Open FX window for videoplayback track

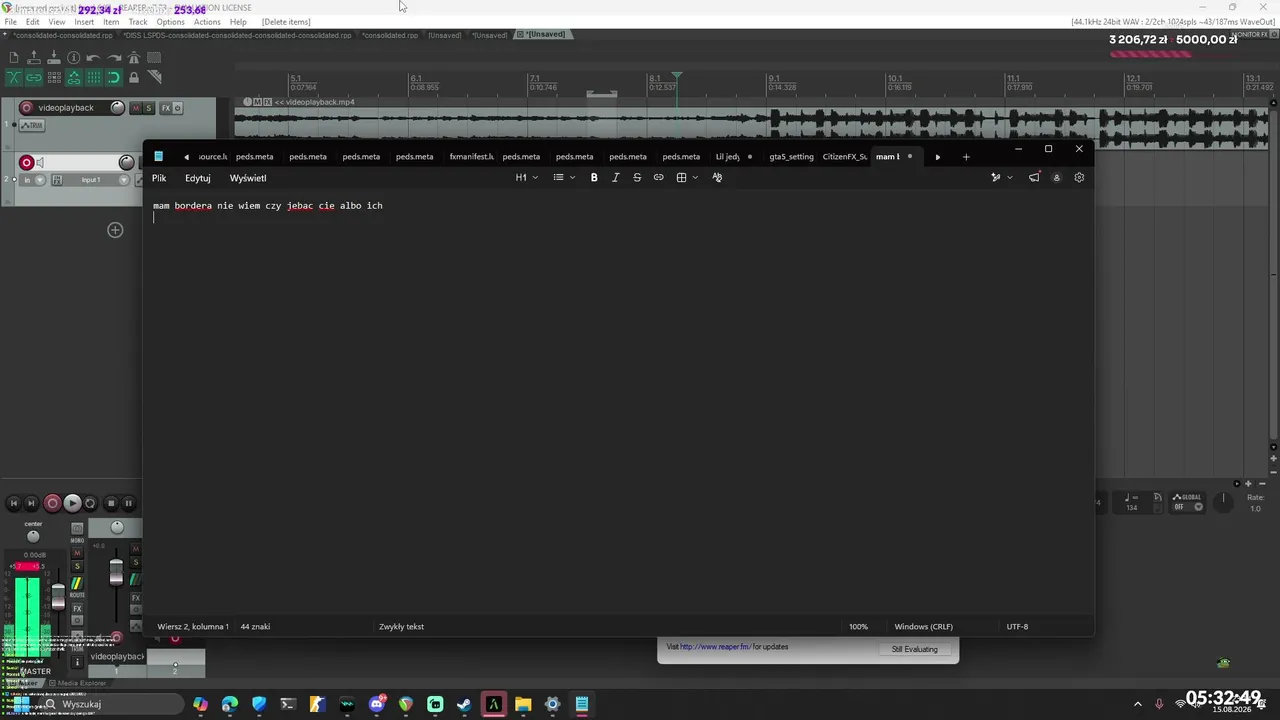pos(166,107)
